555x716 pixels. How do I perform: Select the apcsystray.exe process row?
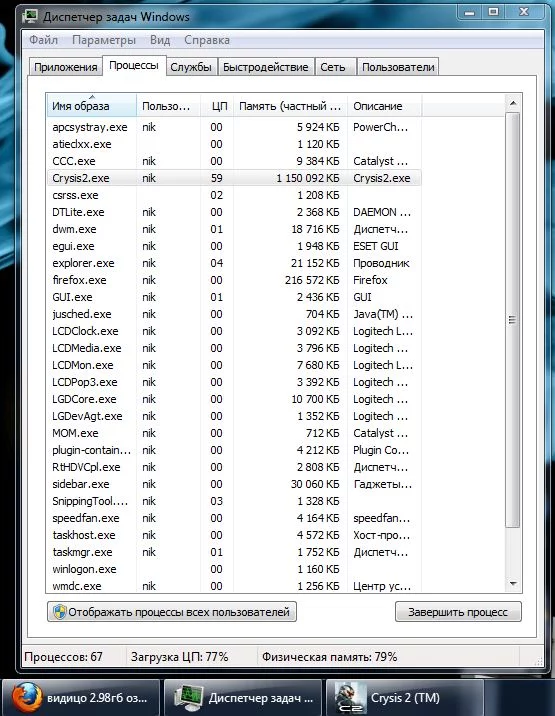(x=234, y=127)
